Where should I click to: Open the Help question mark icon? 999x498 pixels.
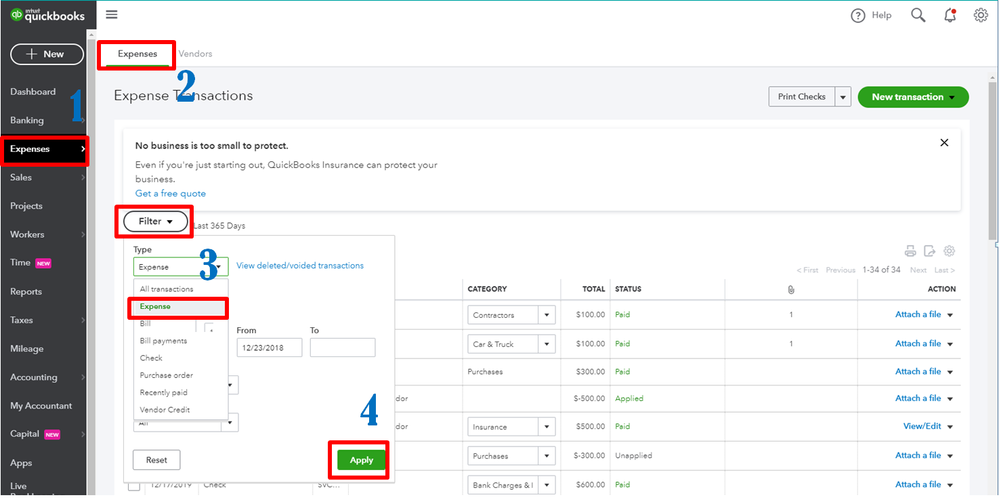tap(858, 15)
